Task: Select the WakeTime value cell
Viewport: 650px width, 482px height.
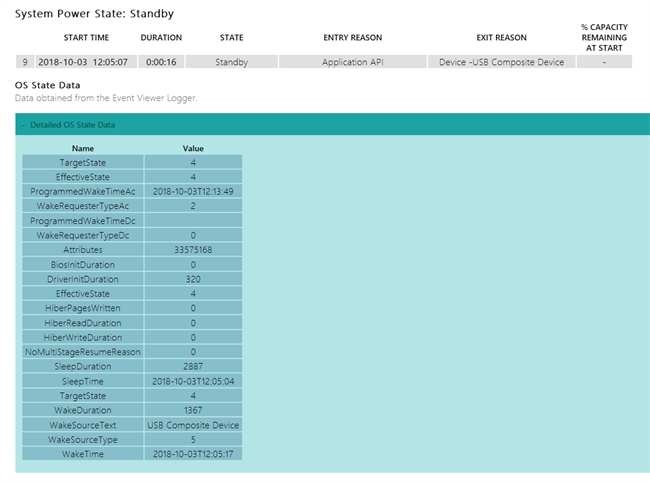Action: (x=193, y=454)
